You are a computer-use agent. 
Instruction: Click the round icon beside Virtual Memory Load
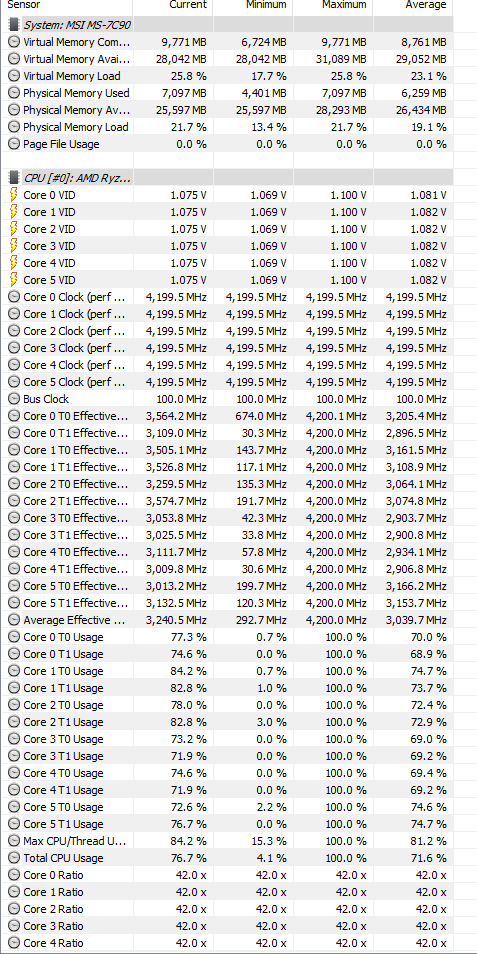pos(13,76)
